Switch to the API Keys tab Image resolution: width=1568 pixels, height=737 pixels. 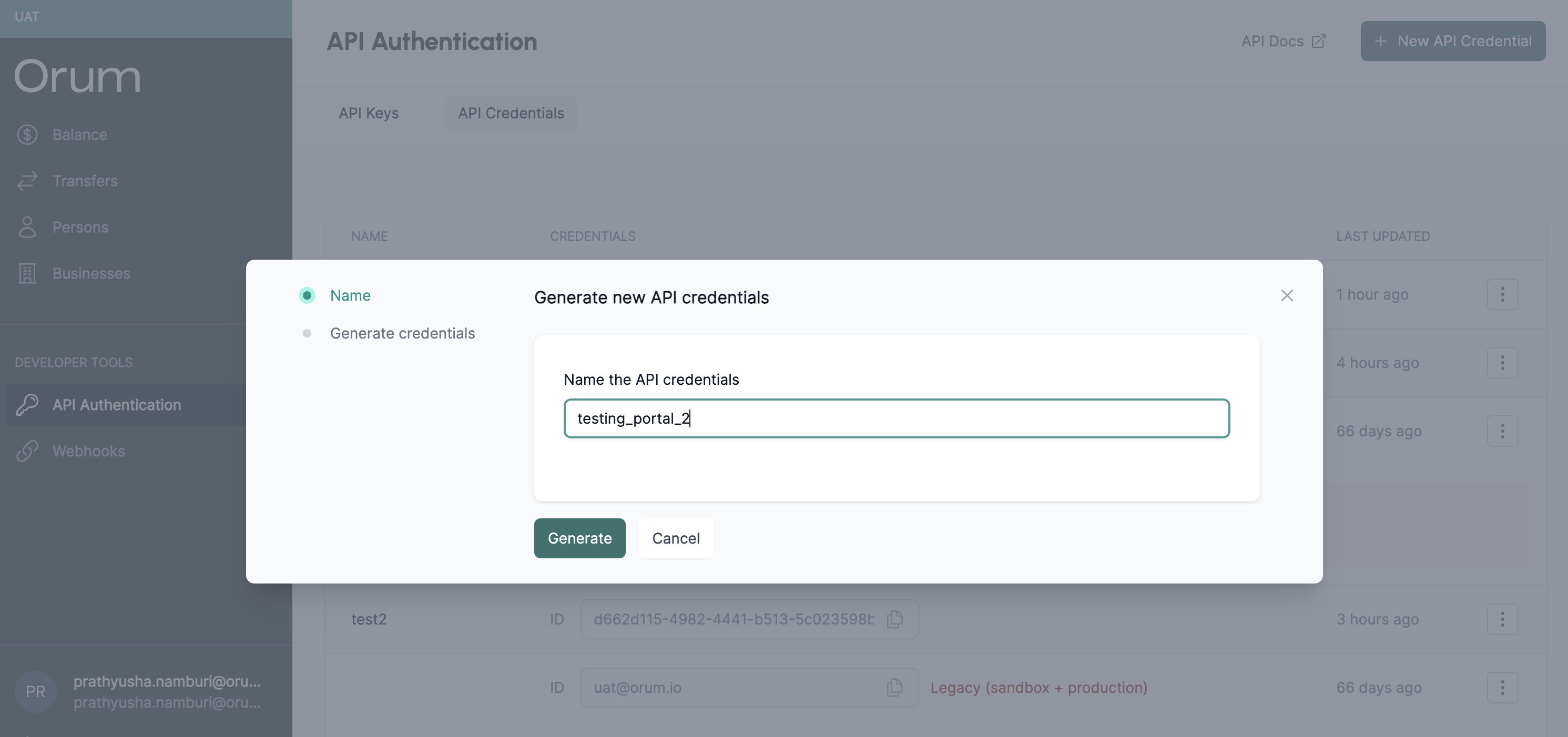click(368, 113)
